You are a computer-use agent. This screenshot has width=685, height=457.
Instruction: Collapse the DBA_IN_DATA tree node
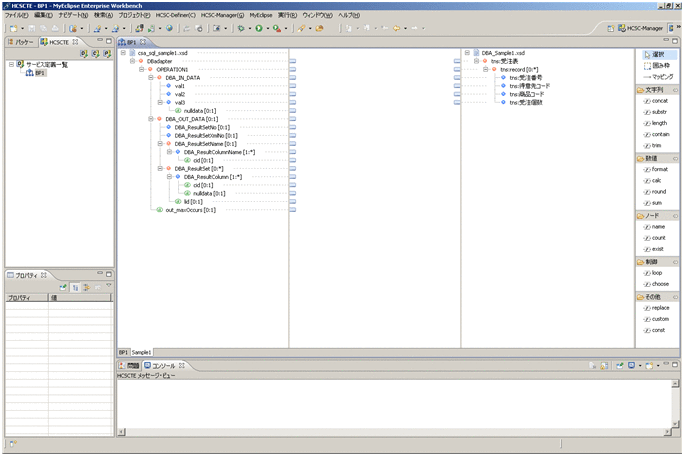click(151, 78)
